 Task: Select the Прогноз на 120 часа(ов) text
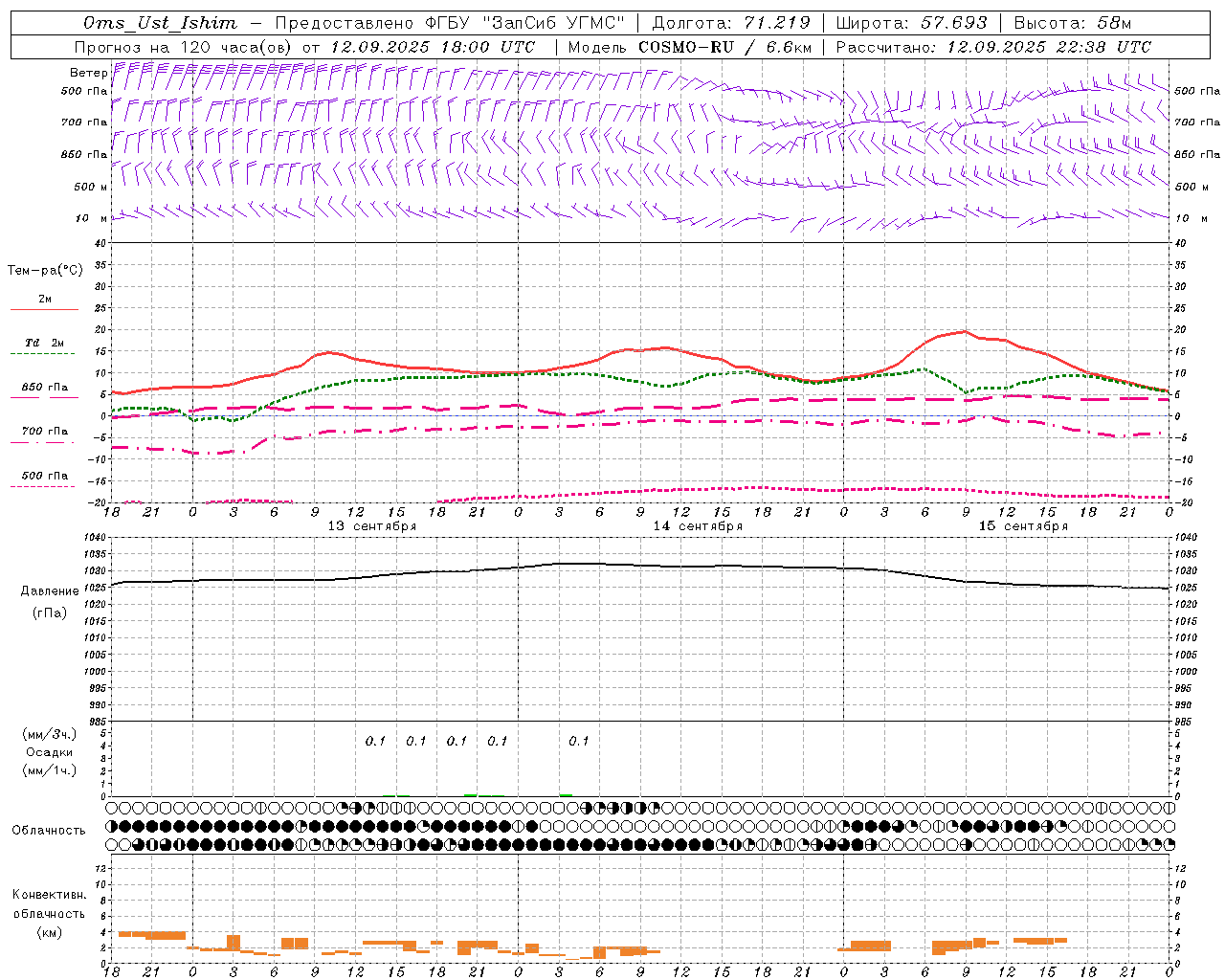(184, 47)
